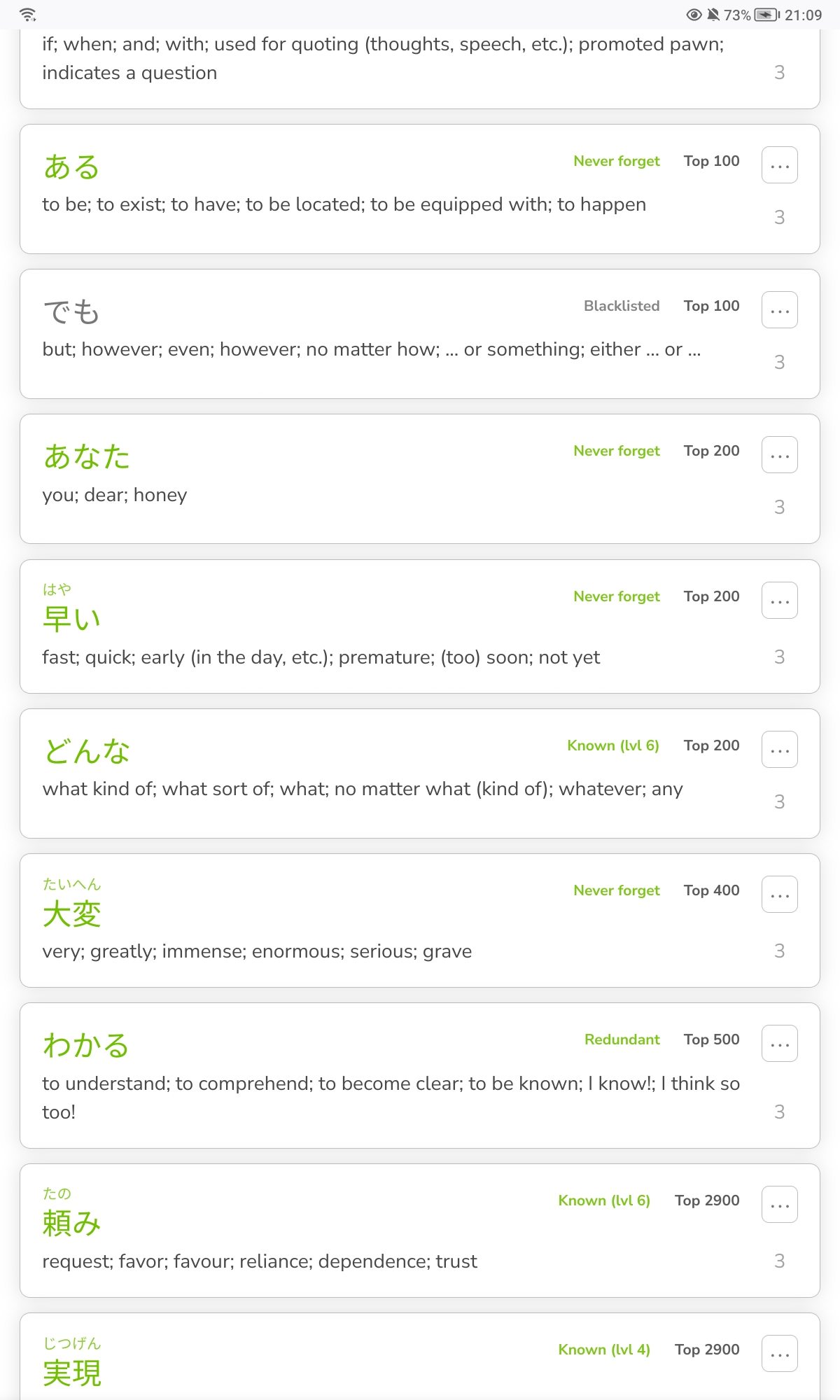Open options menu for どんな
Viewport: 840px width, 1400px height.
tap(779, 748)
